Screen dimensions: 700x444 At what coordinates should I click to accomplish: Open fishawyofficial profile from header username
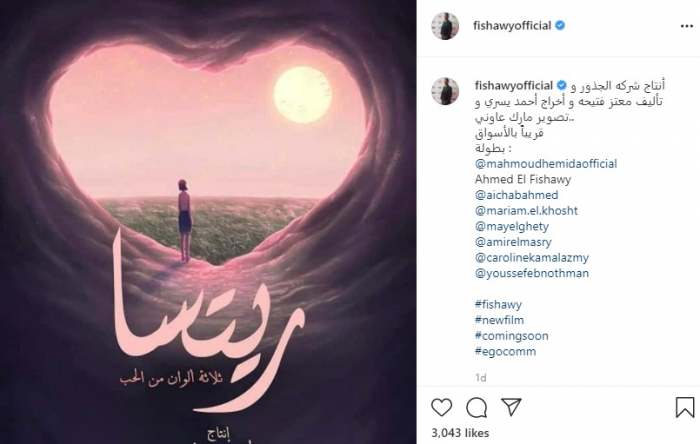pos(512,25)
